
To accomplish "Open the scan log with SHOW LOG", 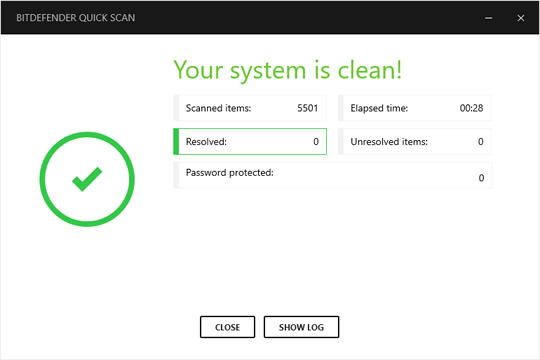I will pyautogui.click(x=301, y=327).
